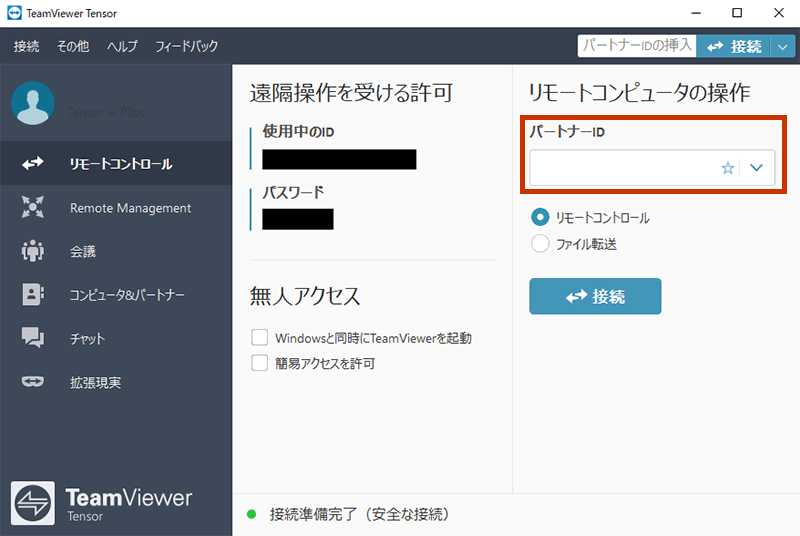The height and width of the screenshot is (536, 800).
Task: Click the 会議 meeting people icon
Action: (x=33, y=251)
